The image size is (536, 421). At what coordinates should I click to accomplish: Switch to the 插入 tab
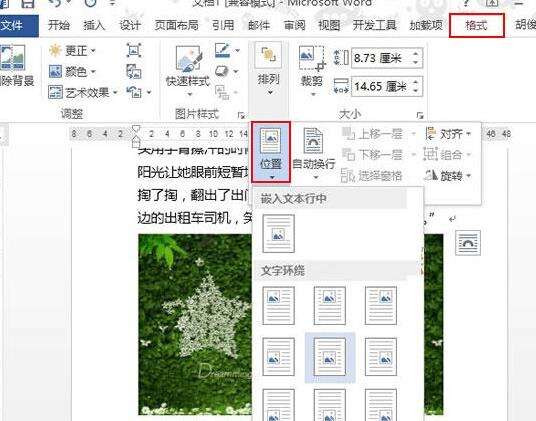click(x=94, y=25)
